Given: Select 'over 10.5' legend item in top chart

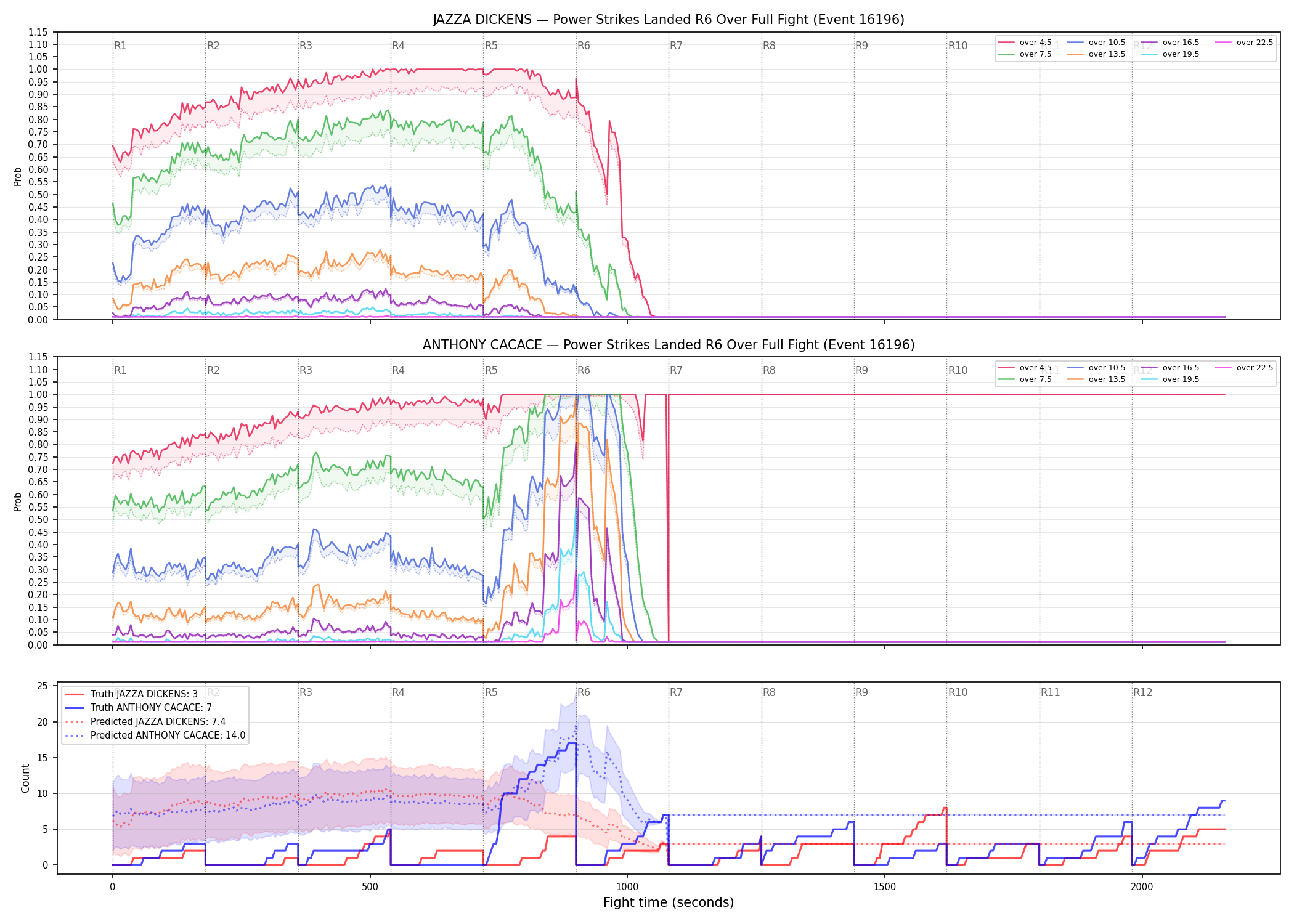Looking at the screenshot, I should (x=1096, y=43).
